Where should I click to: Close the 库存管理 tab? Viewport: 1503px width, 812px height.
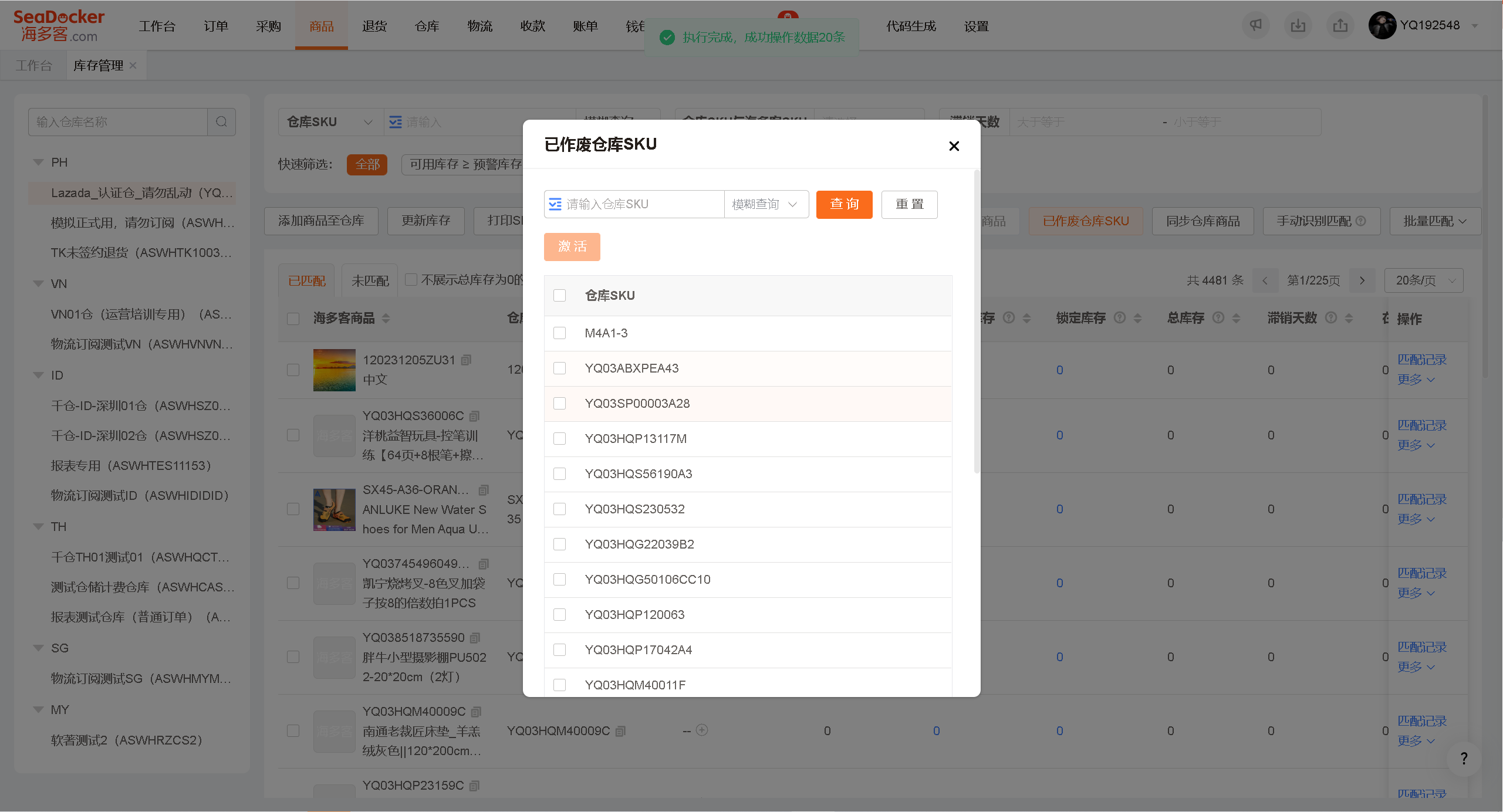point(133,65)
